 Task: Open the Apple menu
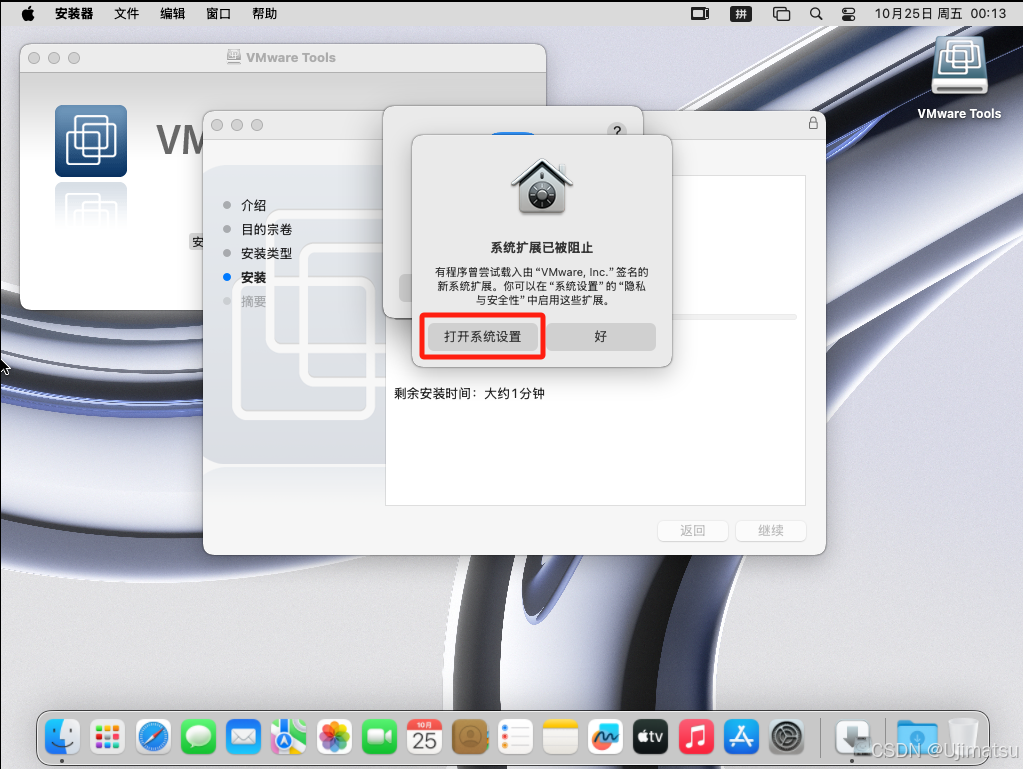click(28, 14)
